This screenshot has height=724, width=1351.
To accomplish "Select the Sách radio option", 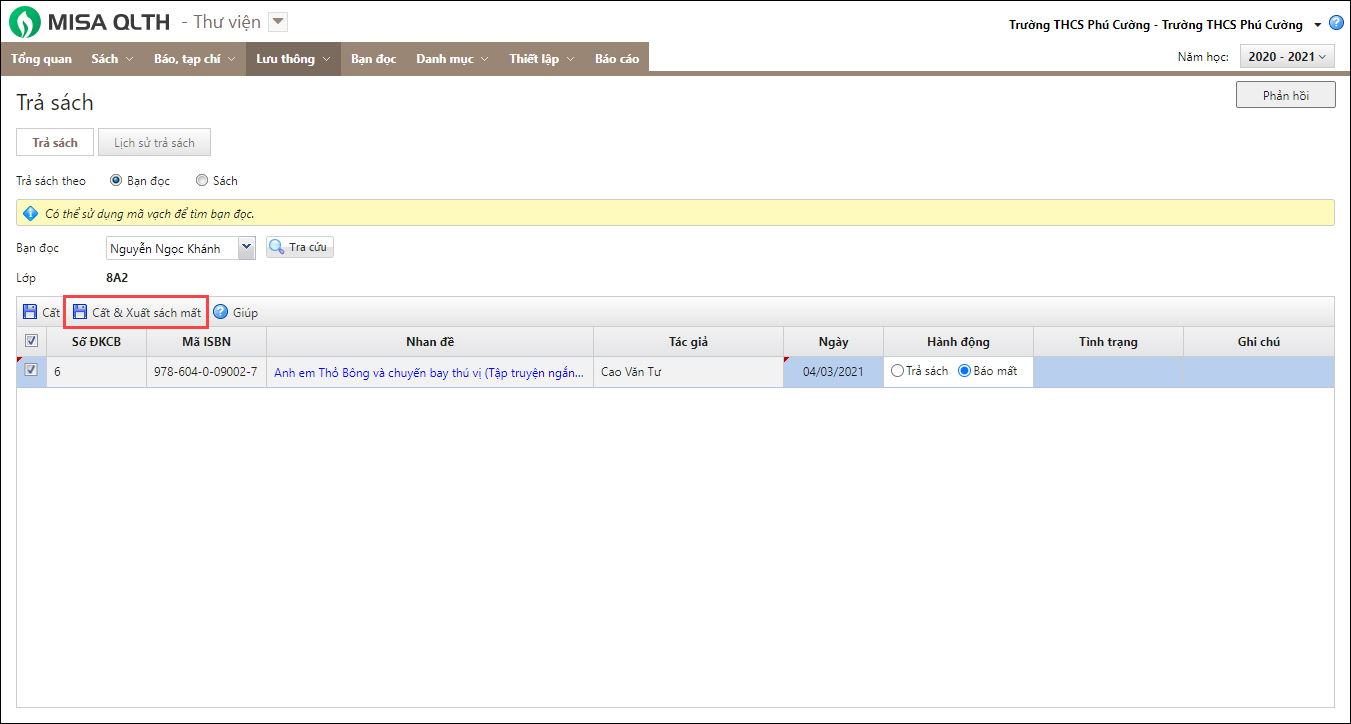I will [202, 181].
